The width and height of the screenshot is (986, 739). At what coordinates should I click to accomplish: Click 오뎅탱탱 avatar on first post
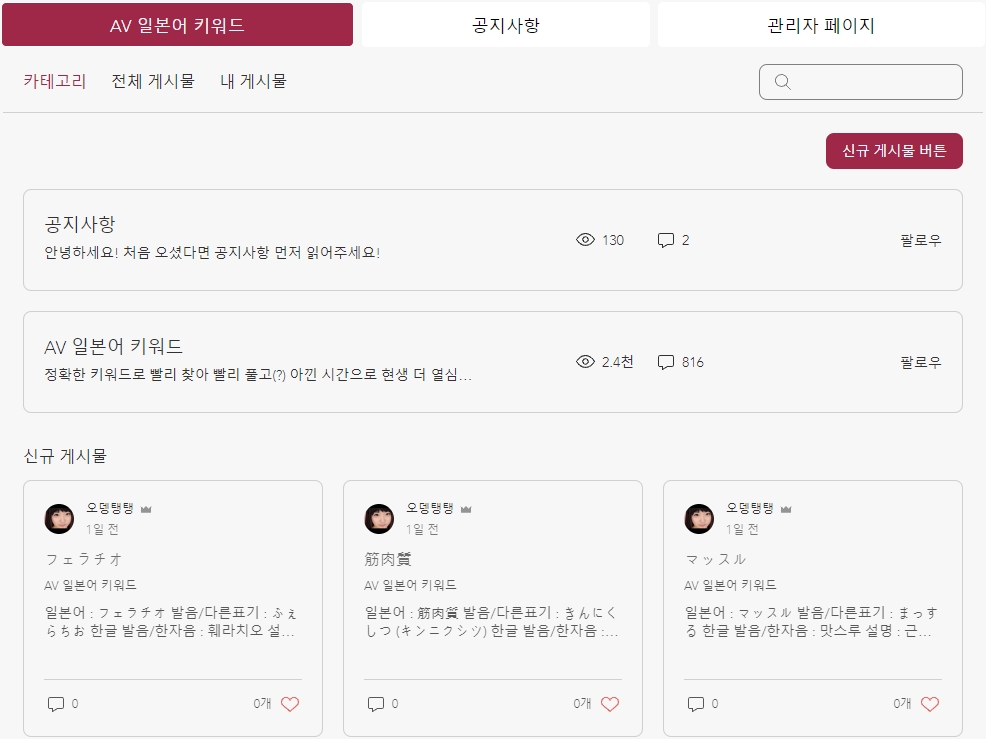tap(59, 519)
